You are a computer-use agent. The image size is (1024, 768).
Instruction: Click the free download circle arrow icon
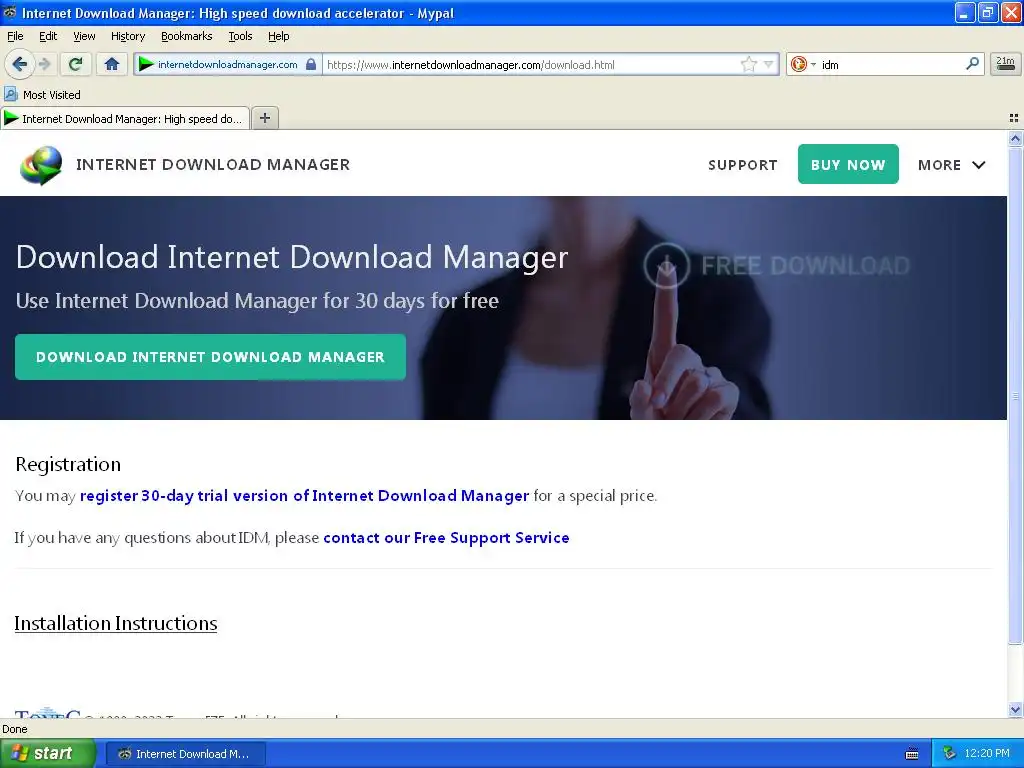pyautogui.click(x=666, y=265)
